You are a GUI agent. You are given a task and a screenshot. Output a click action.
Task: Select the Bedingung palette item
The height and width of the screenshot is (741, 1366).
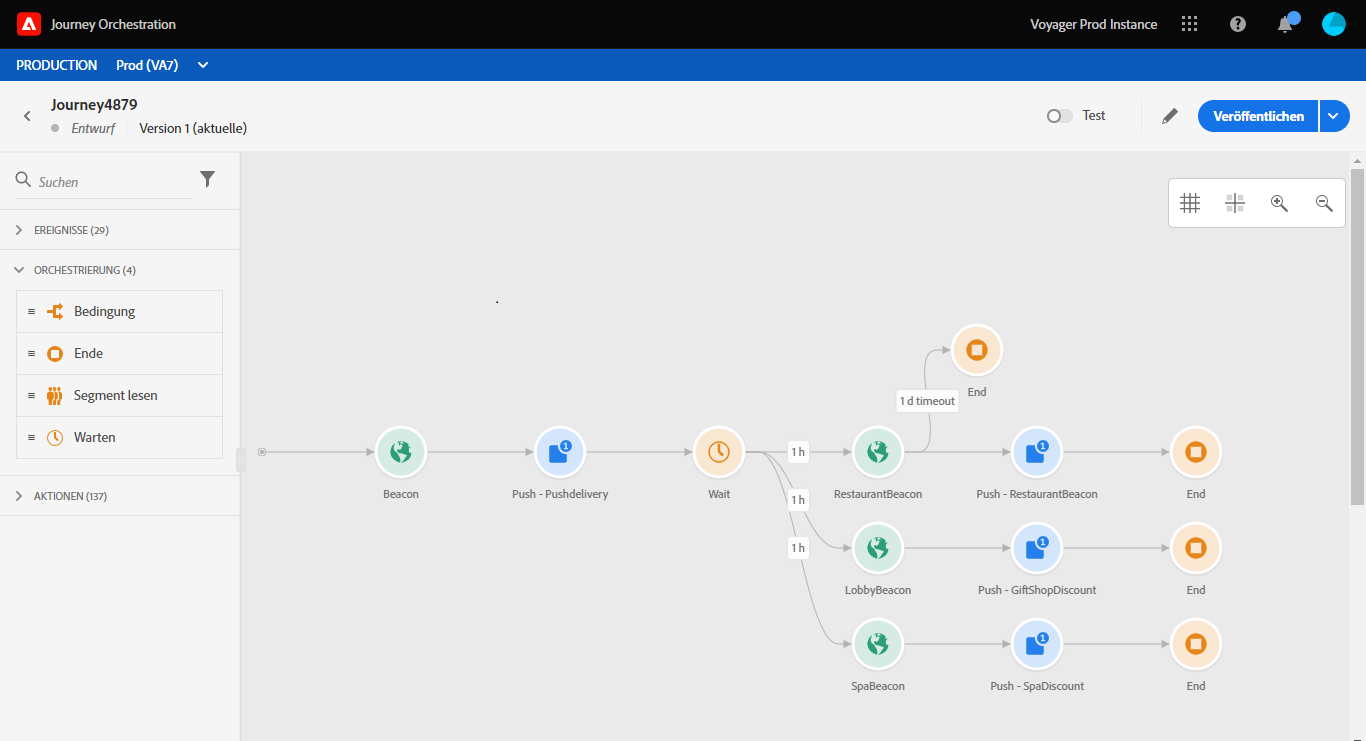coord(120,312)
